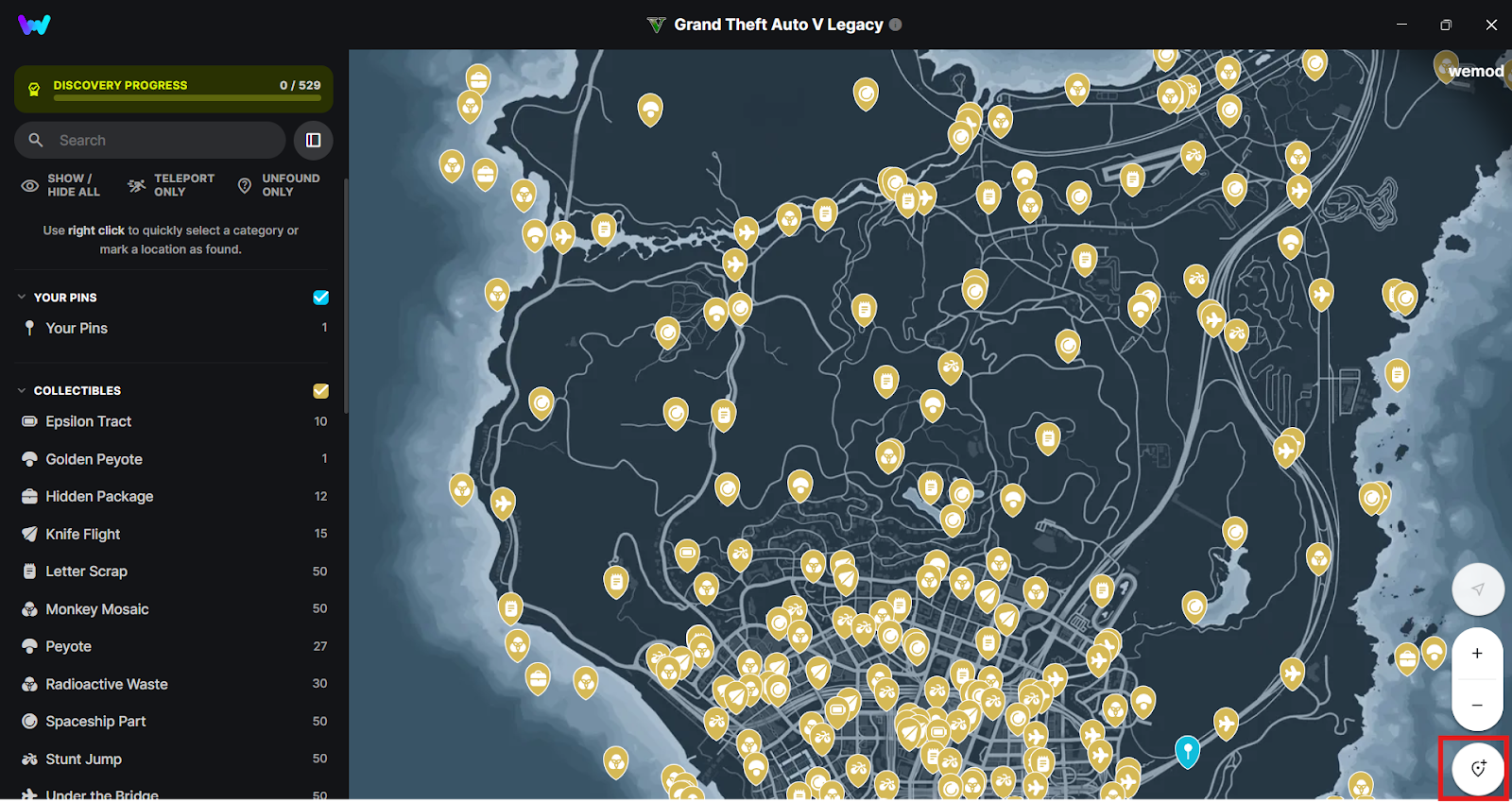This screenshot has height=802, width=1512.
Task: Select the Epsilon Tract category
Action: click(x=174, y=421)
